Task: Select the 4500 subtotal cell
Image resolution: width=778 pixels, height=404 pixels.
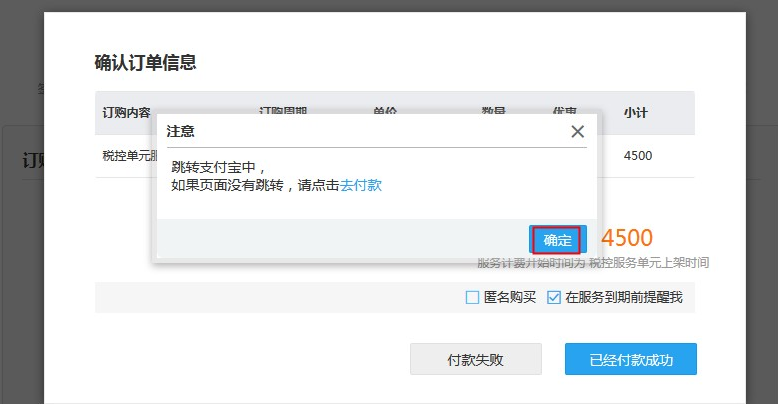Action: pos(638,156)
